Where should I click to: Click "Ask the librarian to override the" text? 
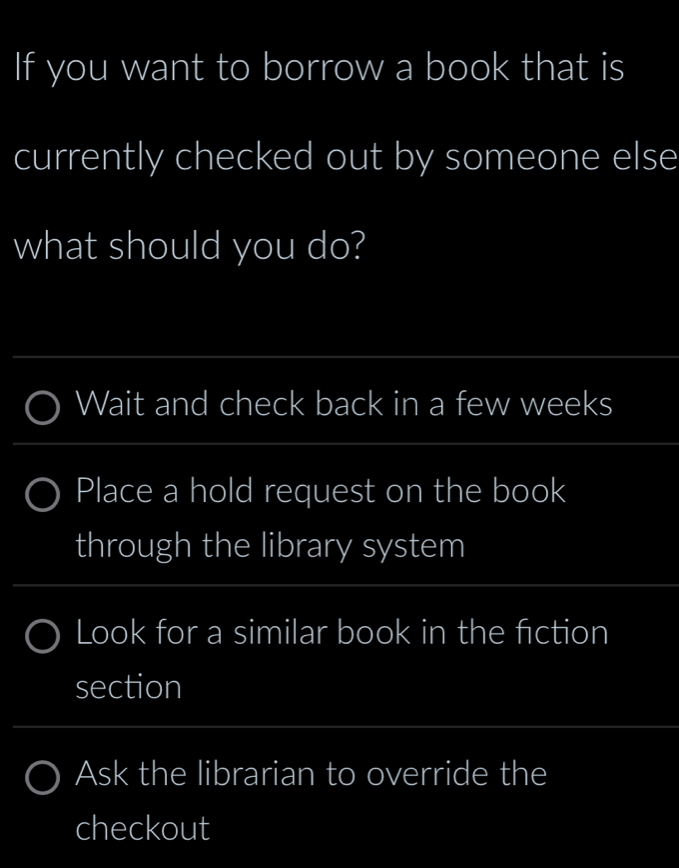coord(311,773)
